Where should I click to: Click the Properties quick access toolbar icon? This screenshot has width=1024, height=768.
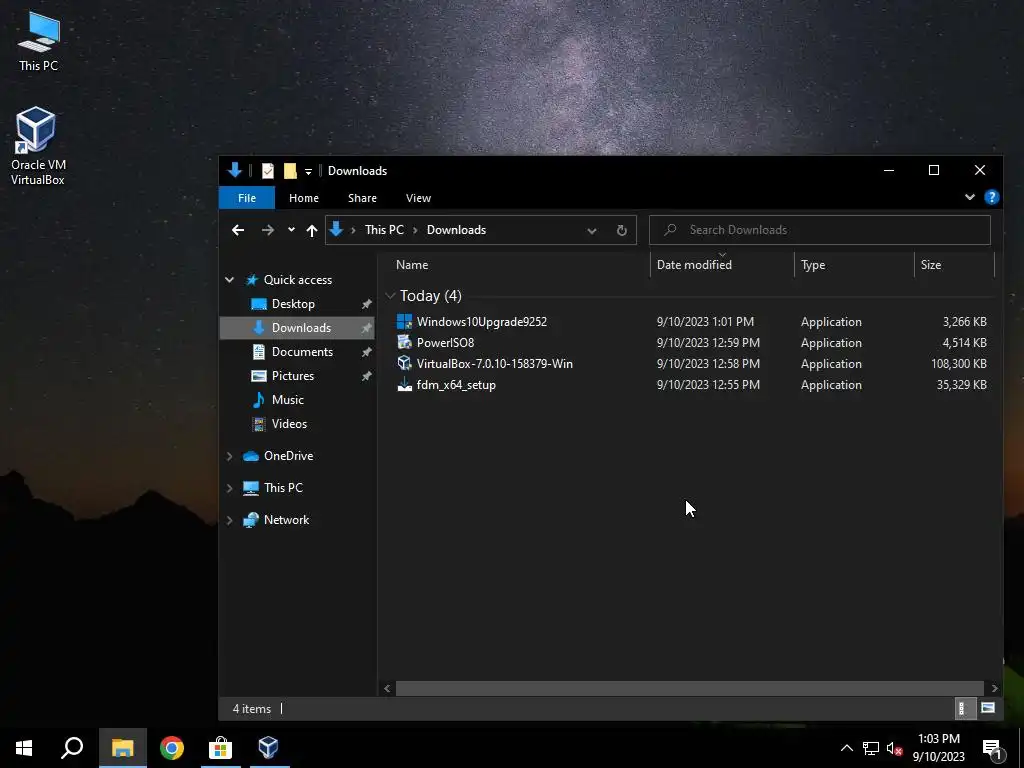pos(268,171)
